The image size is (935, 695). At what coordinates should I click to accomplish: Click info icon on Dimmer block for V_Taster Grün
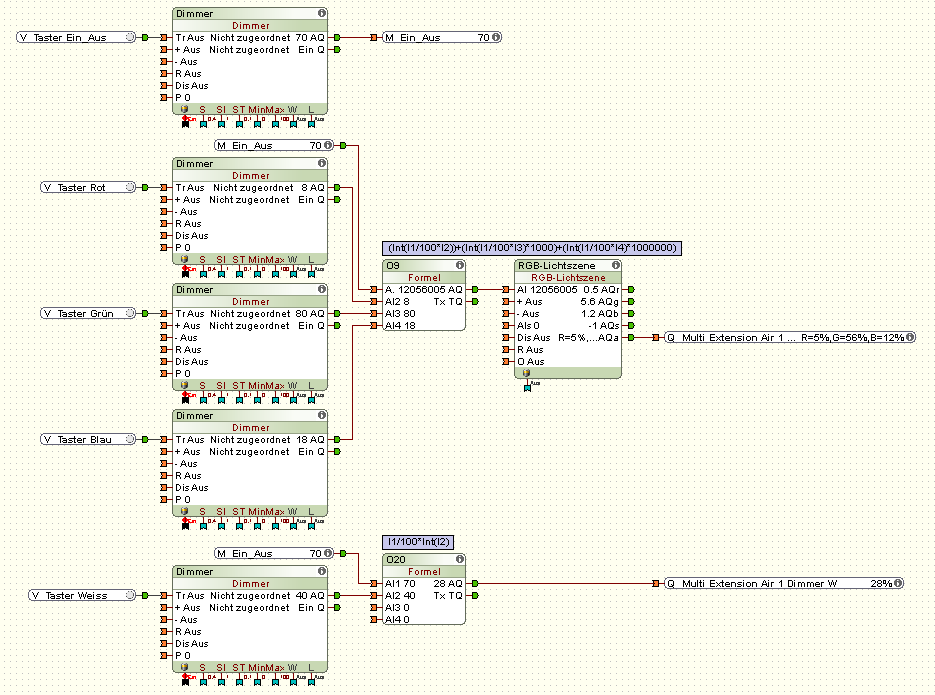(322, 289)
